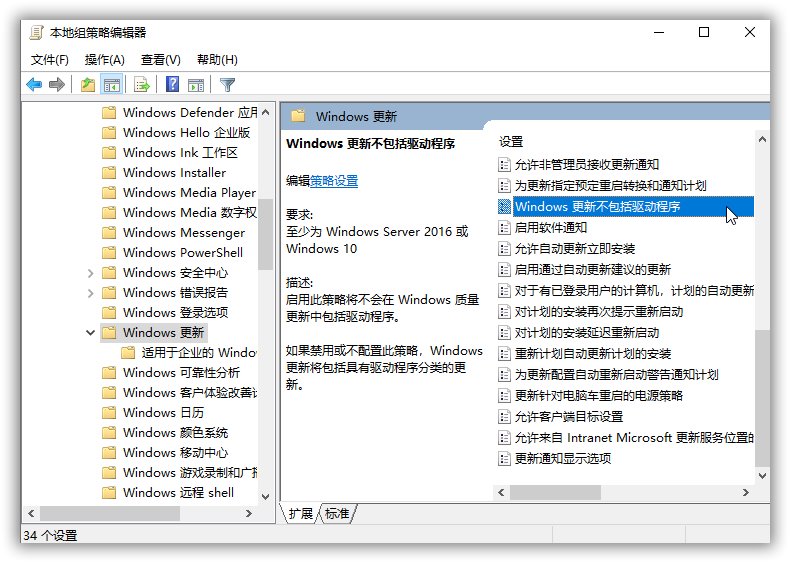Select 更新针对电脑车重启的电源策略 setting
The width and height of the screenshot is (790, 563).
click(599, 396)
